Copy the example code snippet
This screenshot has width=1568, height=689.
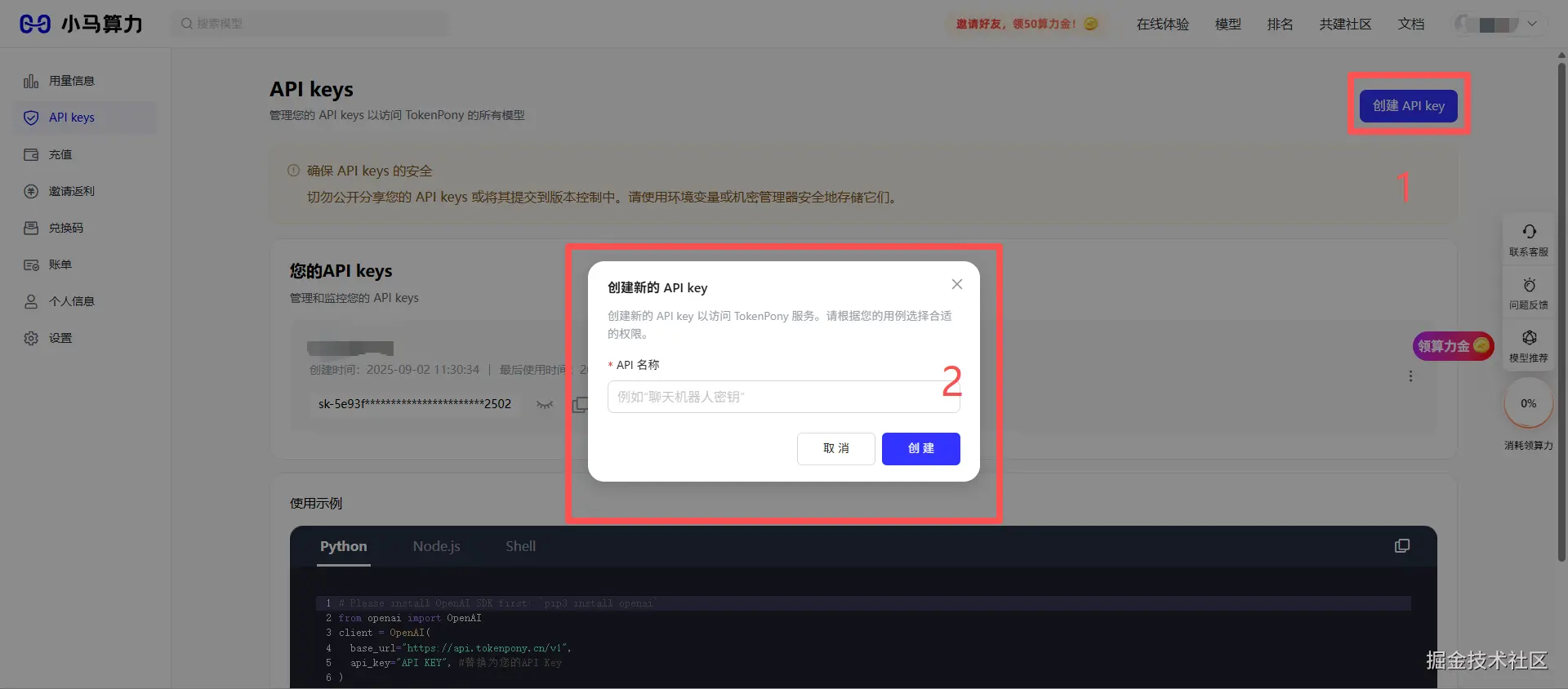pos(1402,546)
